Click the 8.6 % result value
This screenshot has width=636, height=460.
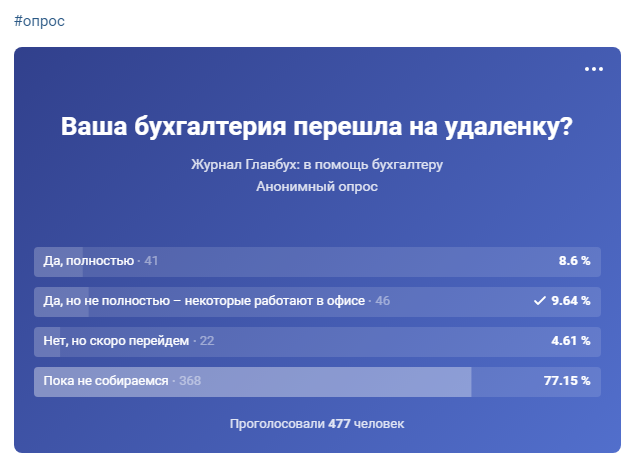(574, 261)
